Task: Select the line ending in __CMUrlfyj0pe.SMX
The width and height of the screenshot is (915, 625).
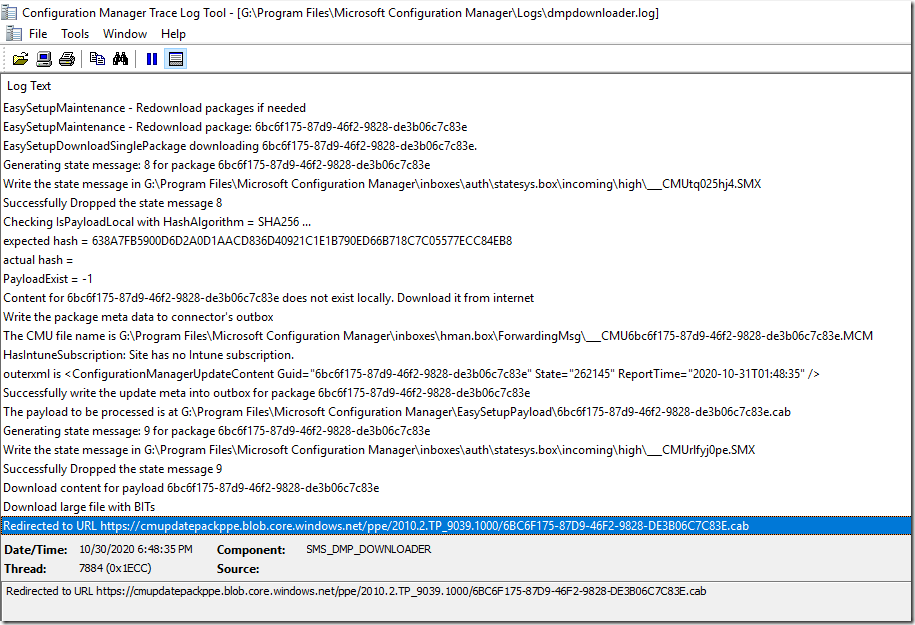Action: (x=457, y=450)
